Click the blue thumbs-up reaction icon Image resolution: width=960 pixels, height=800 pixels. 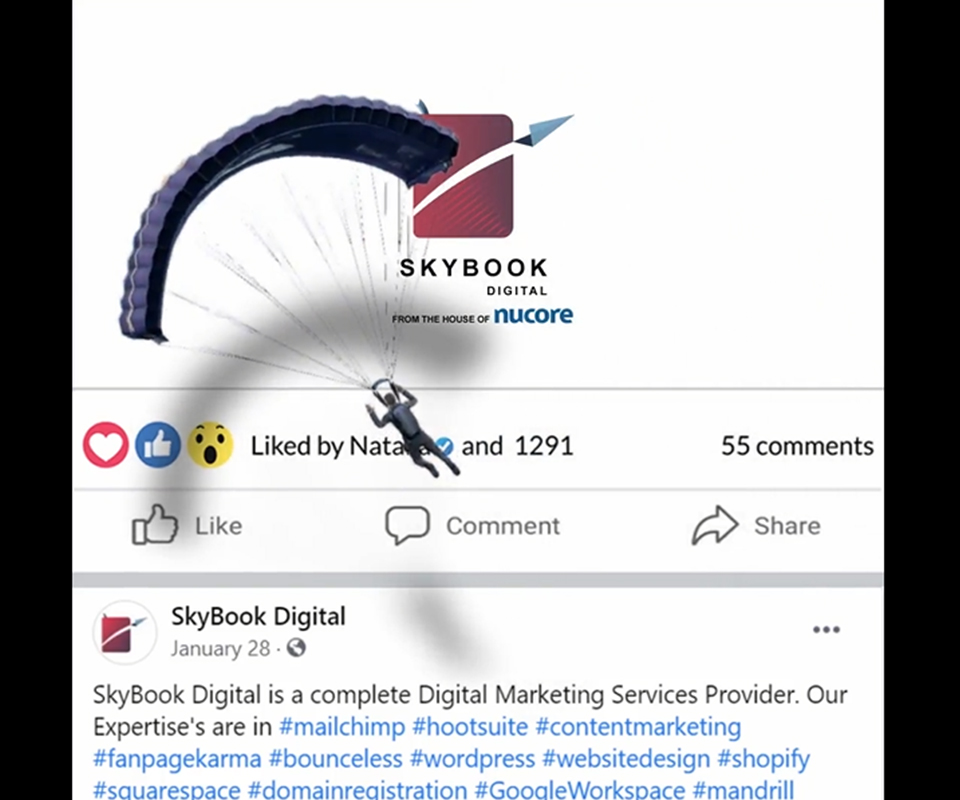point(158,445)
